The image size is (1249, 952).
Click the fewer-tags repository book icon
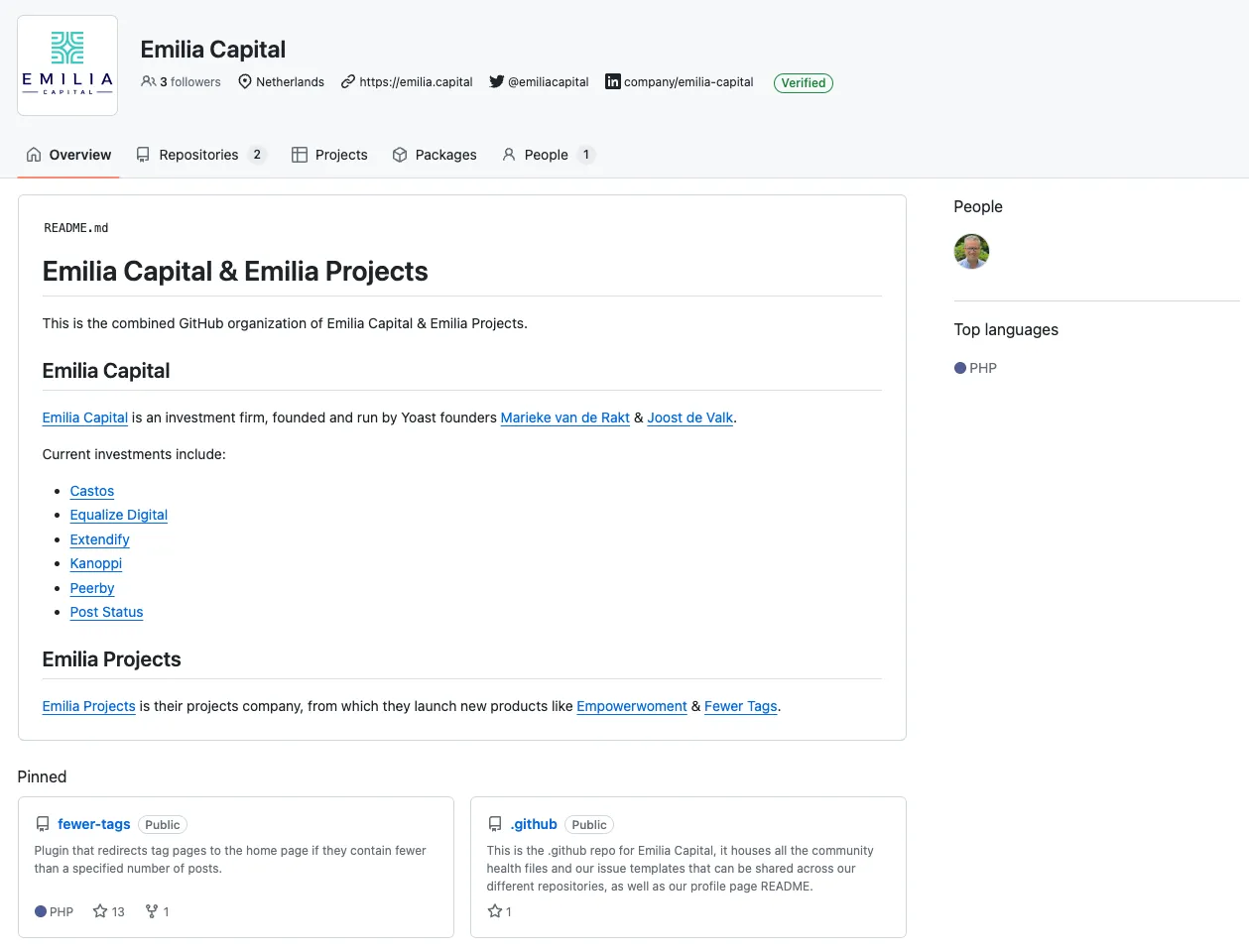[x=42, y=823]
